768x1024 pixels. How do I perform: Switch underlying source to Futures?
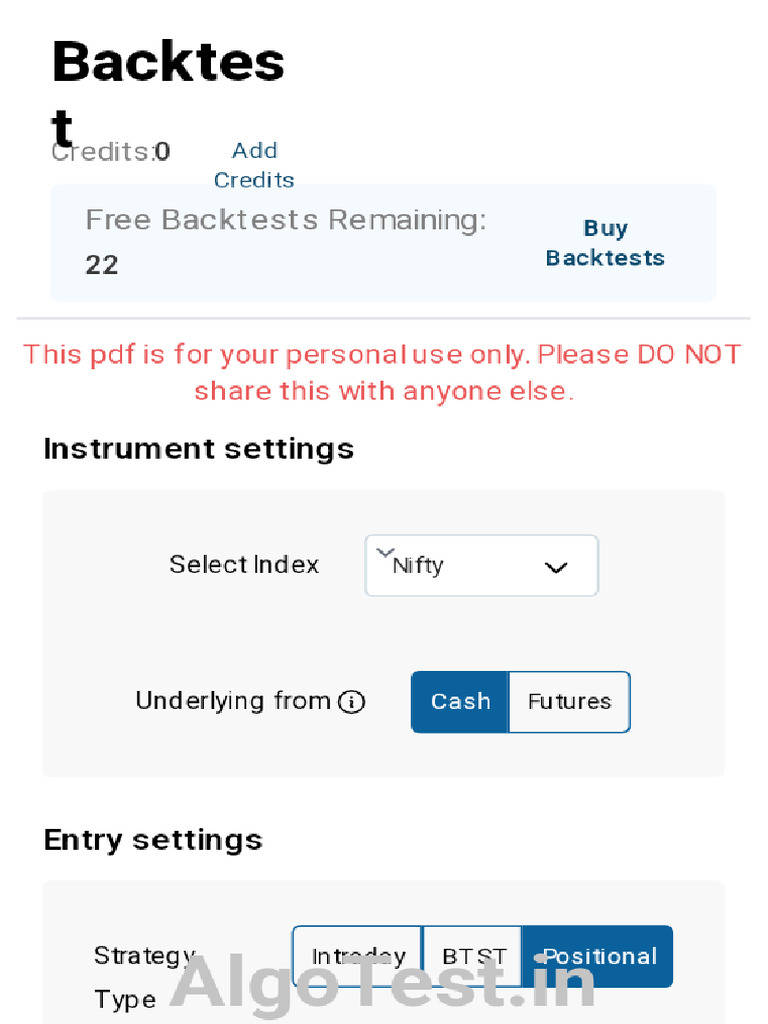[x=569, y=702]
